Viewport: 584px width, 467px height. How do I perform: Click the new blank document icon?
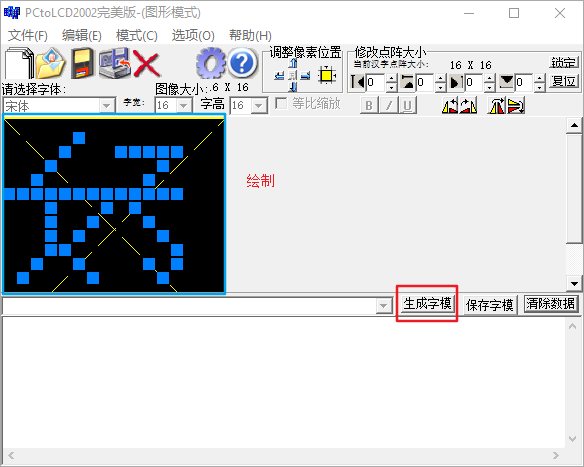(19, 63)
